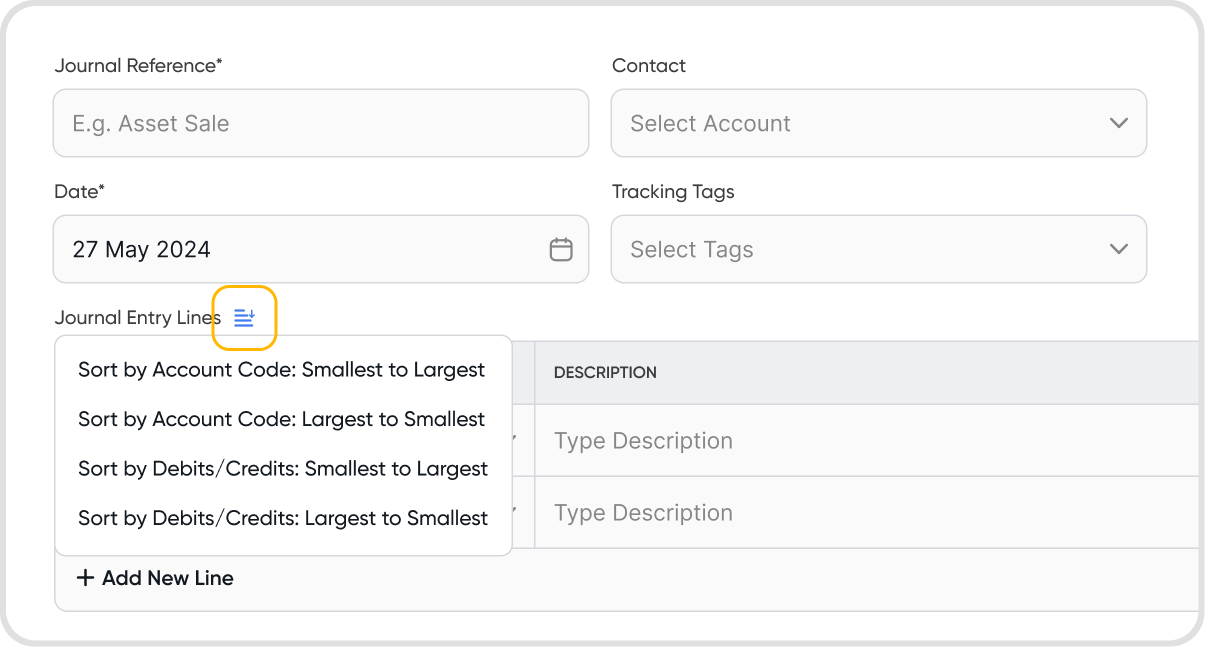The image size is (1205, 647).
Task: Focus the Journal Reference input field
Action: (320, 123)
